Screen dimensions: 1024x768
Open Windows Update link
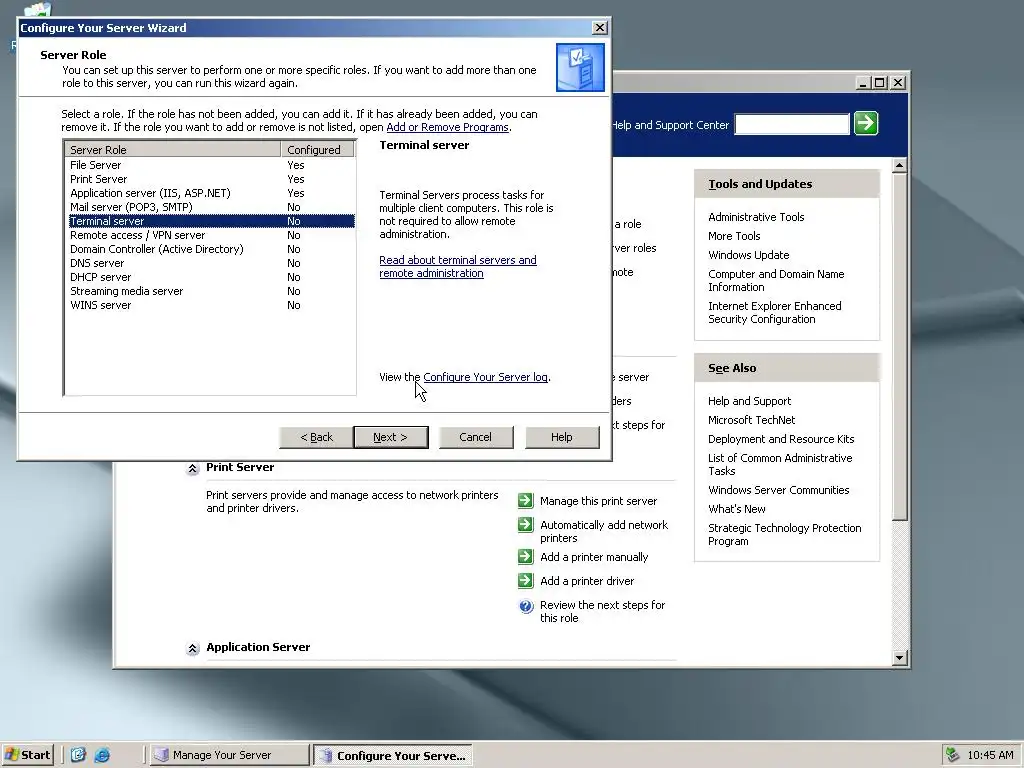coord(748,255)
